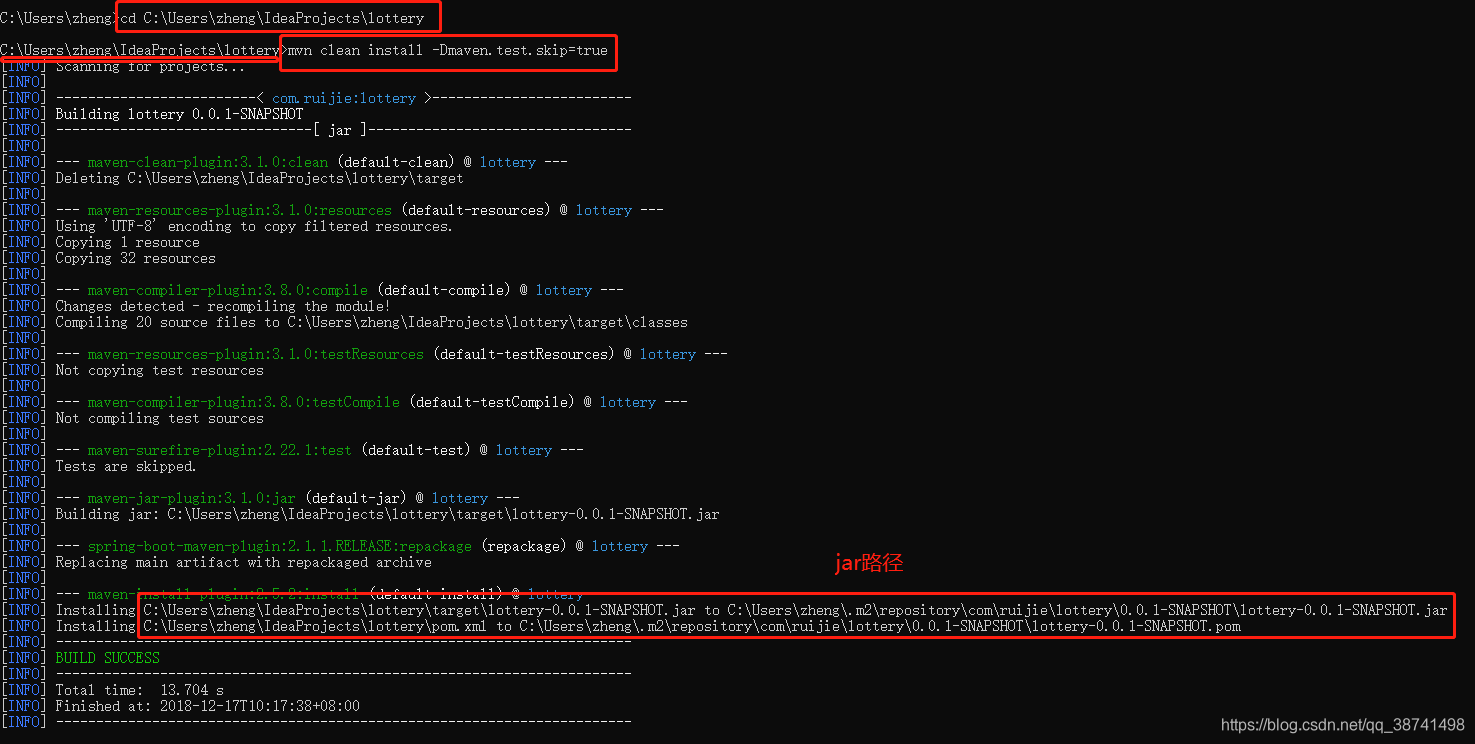This screenshot has height=744, width=1475.
Task: Select the maven-clean-plugin:3.1.0:clean text
Action: point(207,161)
